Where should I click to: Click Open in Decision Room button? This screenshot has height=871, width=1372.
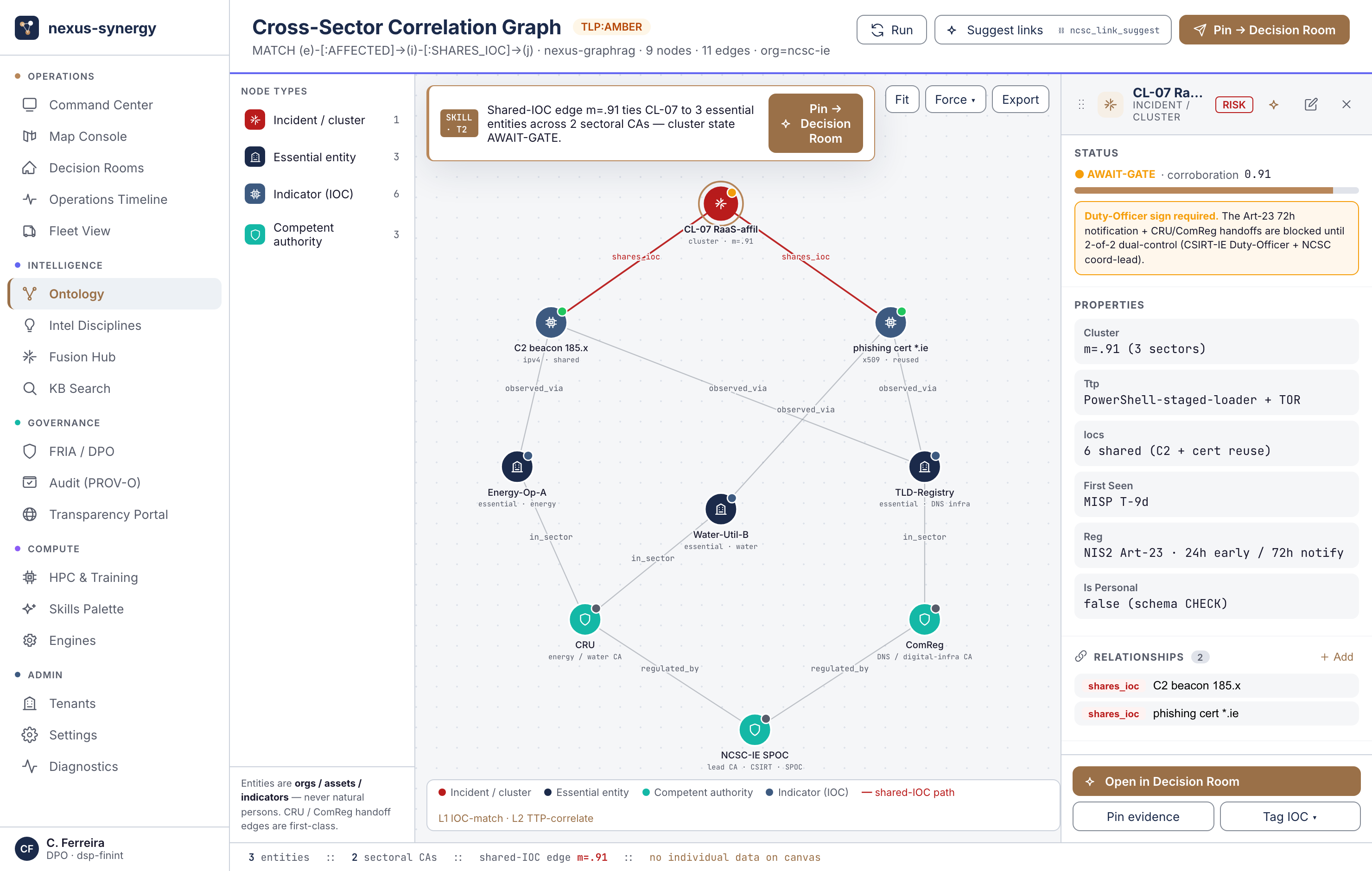pos(1216,782)
